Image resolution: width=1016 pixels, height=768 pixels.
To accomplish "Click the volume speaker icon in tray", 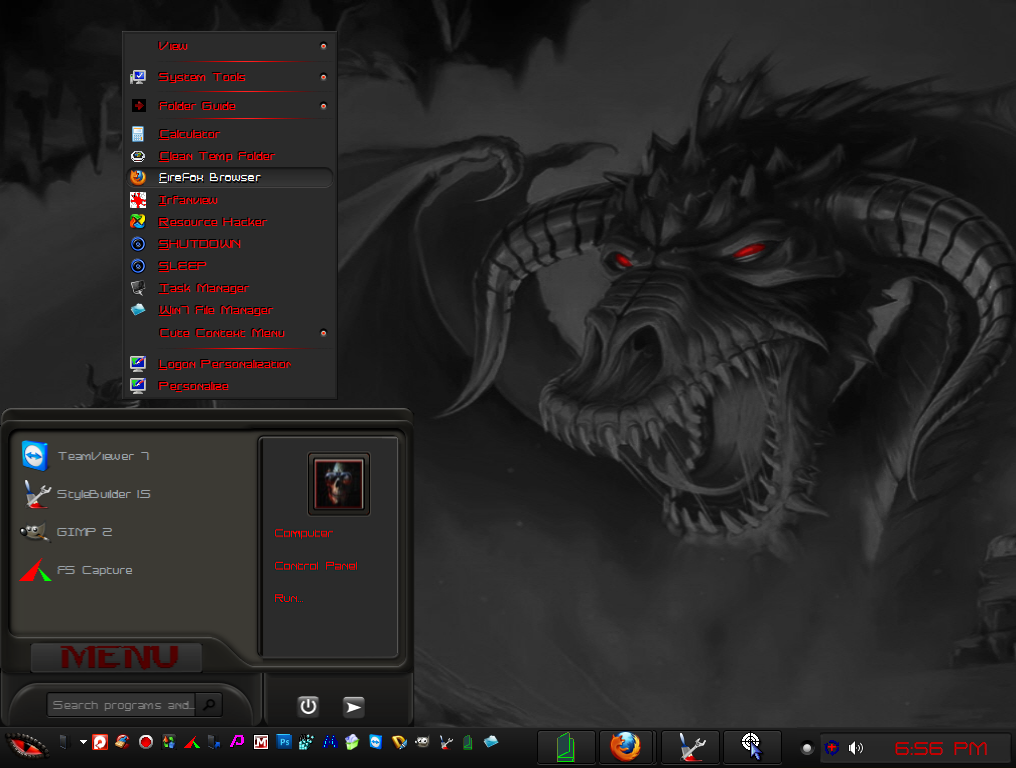I will click(856, 747).
